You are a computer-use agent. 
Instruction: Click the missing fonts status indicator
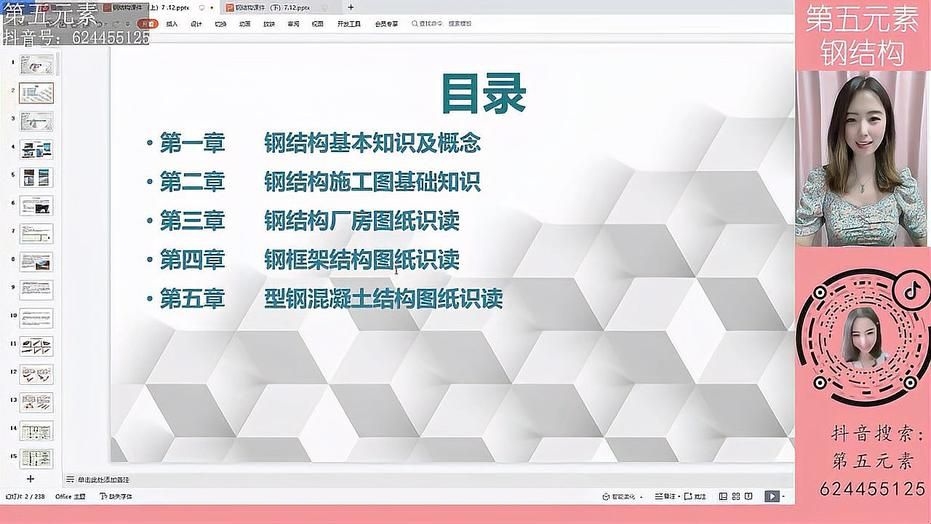116,497
